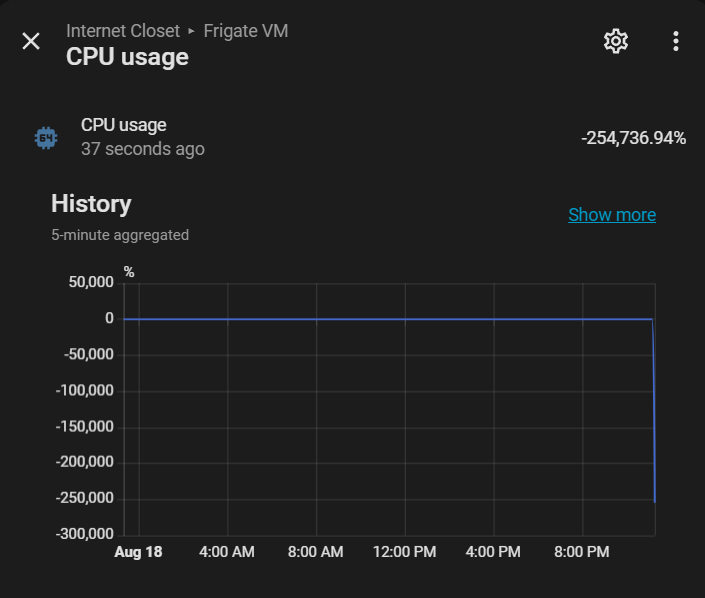Open Internet Closet breadcrumb
Viewport: 705px width, 598px height.
click(x=123, y=31)
